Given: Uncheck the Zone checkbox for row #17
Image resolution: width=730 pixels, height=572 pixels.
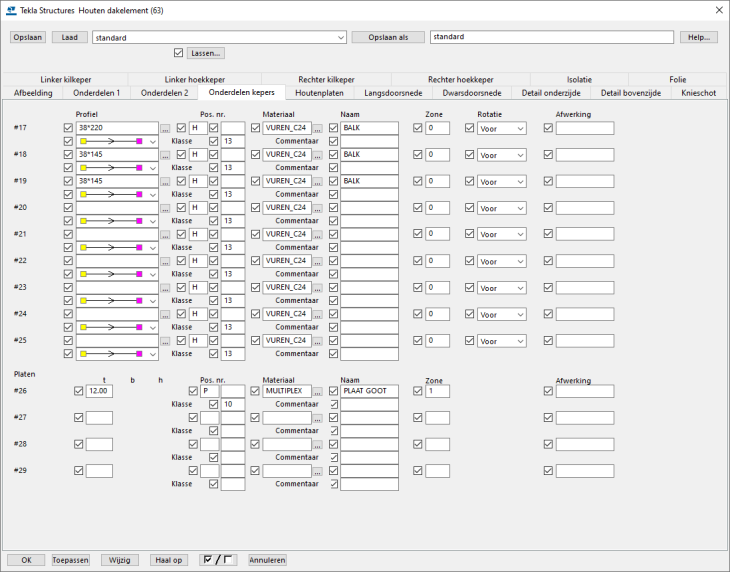Looking at the screenshot, I should click(418, 128).
